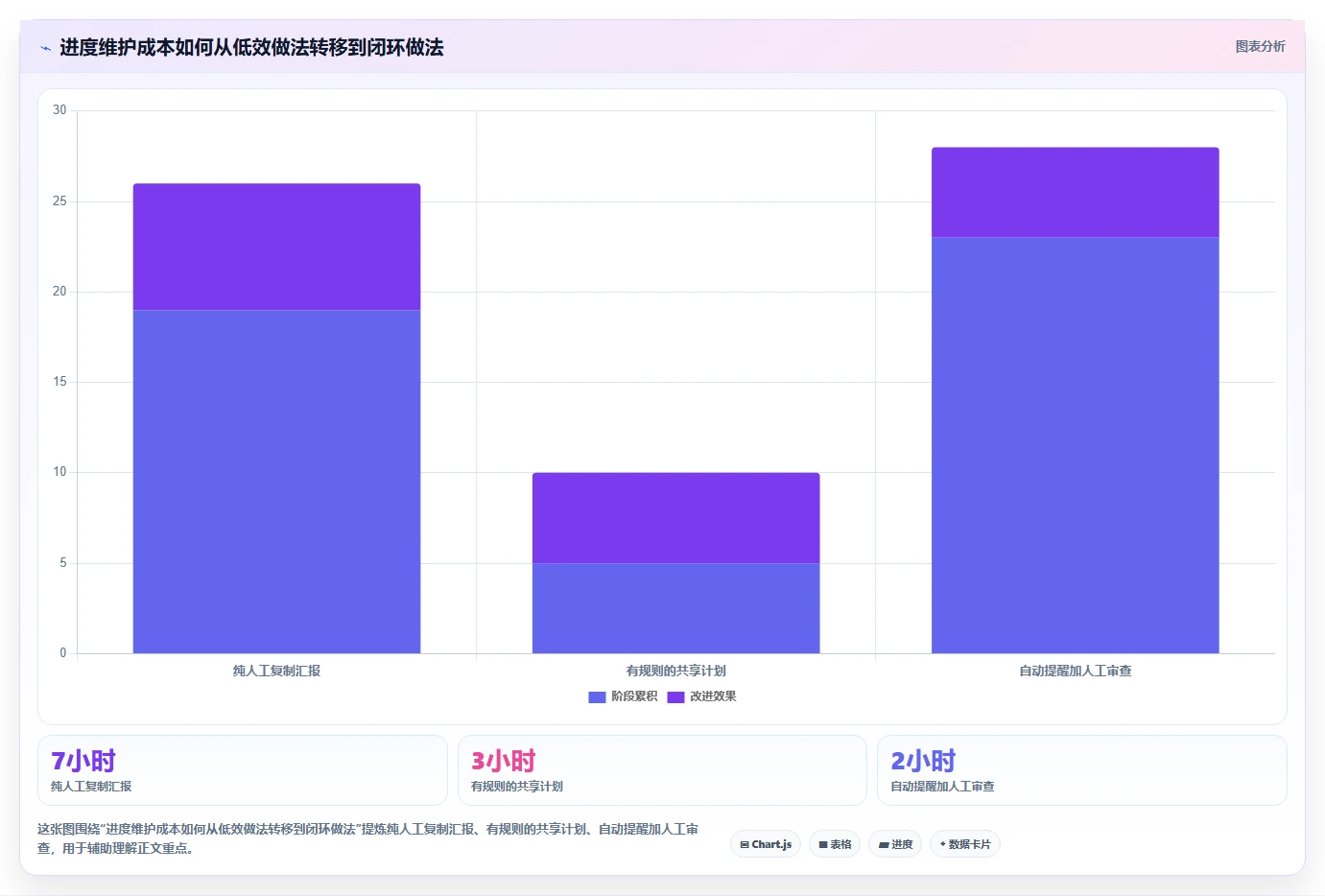Image resolution: width=1325 pixels, height=896 pixels.
Task: Click the y-axis value 5
Action: [63, 563]
